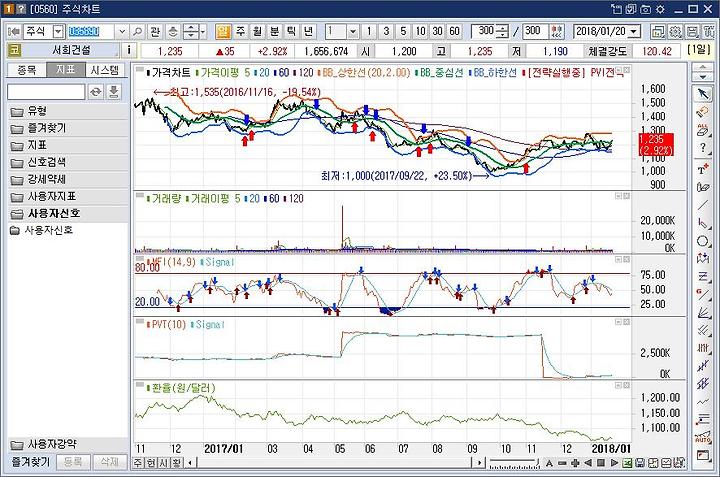This screenshot has width=720, height=477.
Task: Switch to 년 yearly chart period
Action: (308, 32)
